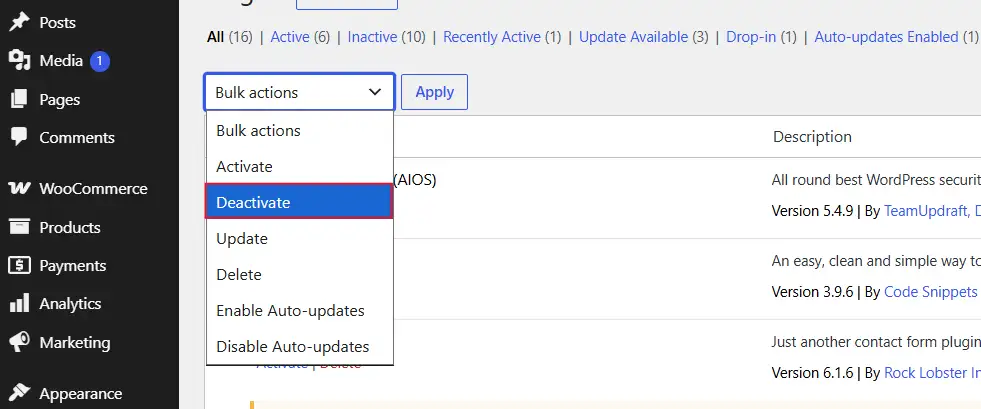Viewport: 981px width, 409px height.
Task: Open Media via the media icon
Action: click(19, 61)
